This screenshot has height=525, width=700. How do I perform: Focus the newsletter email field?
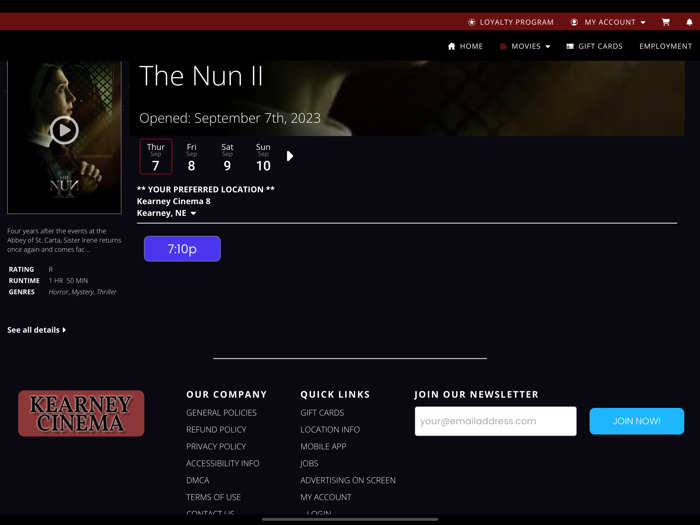[496, 421]
